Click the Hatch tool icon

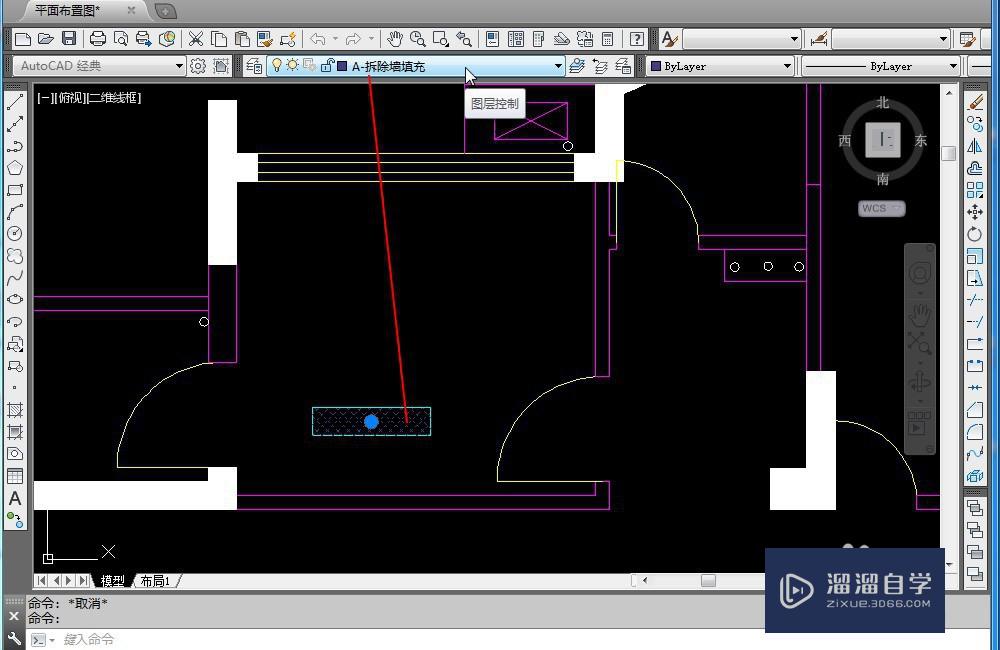click(x=15, y=410)
